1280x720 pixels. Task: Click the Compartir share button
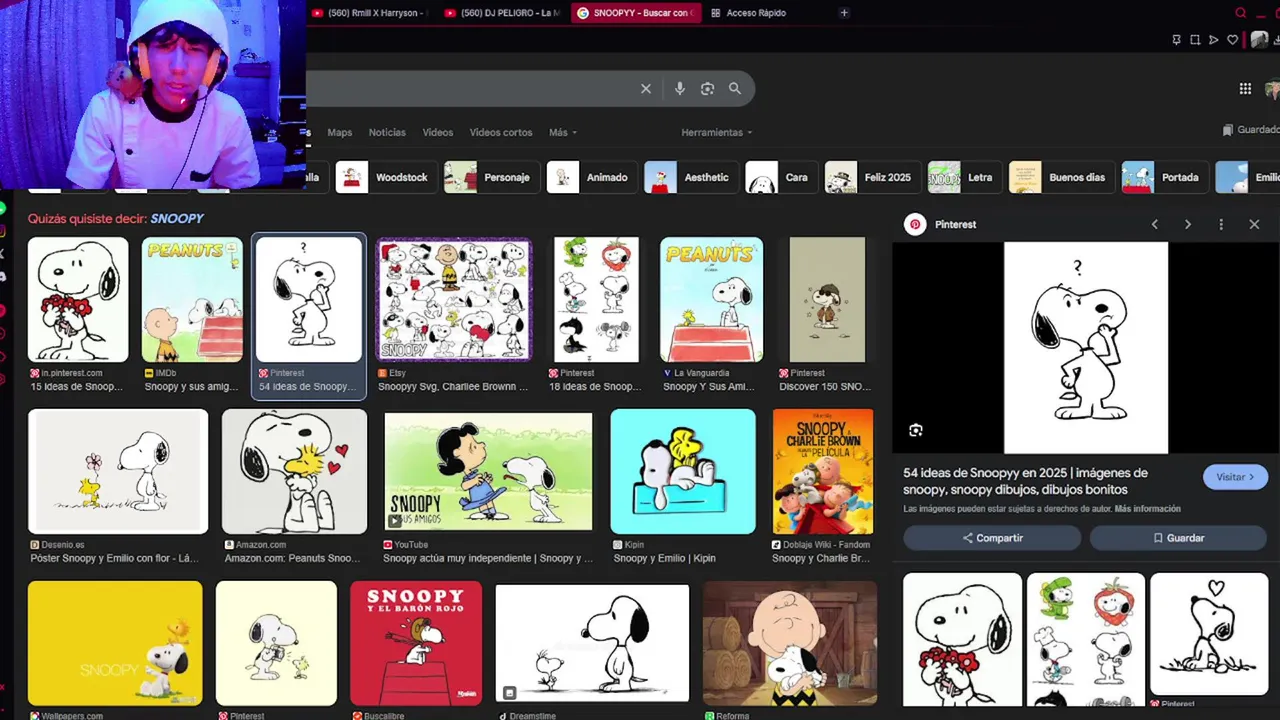tap(992, 538)
